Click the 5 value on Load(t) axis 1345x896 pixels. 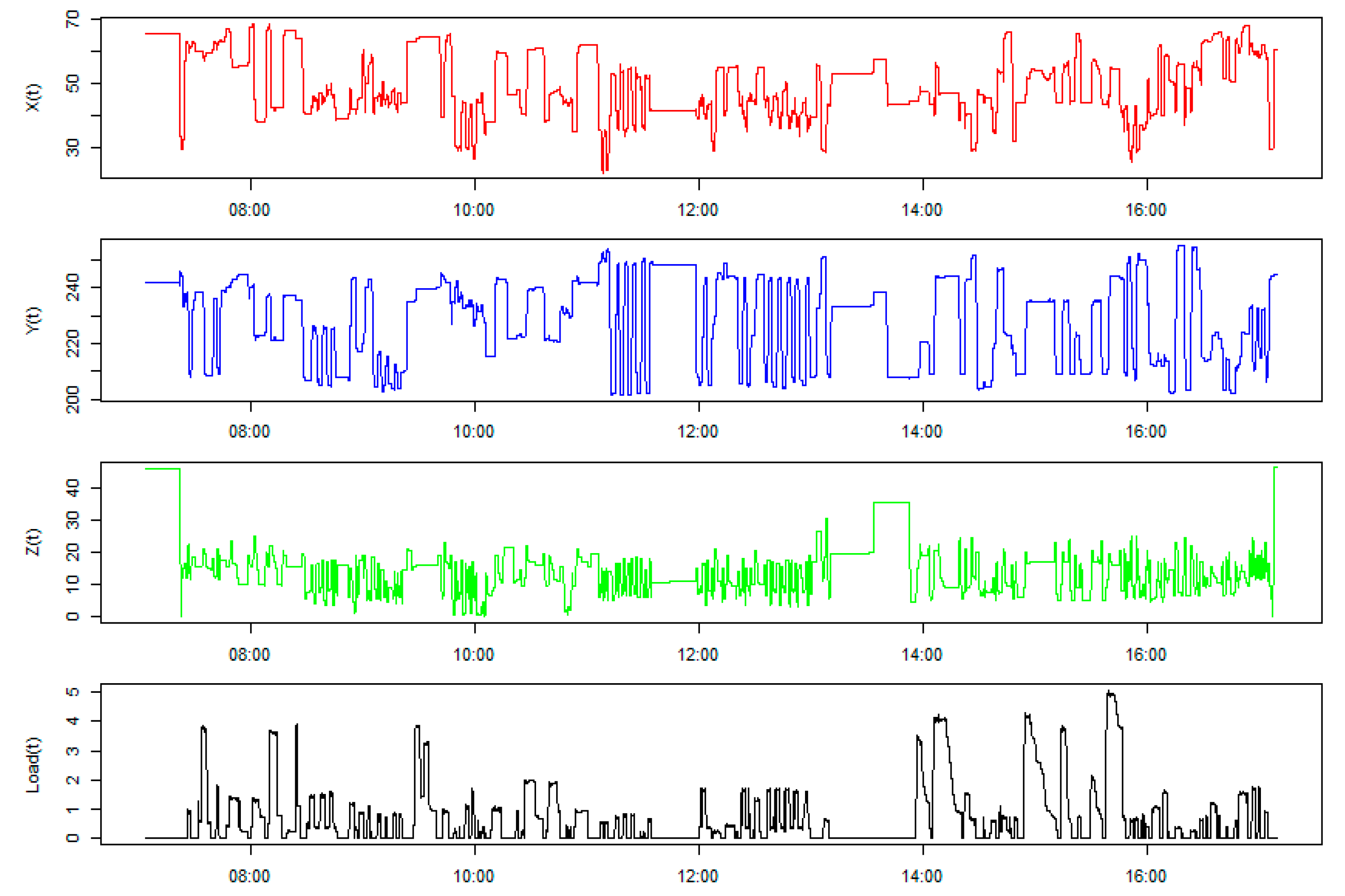73,692
